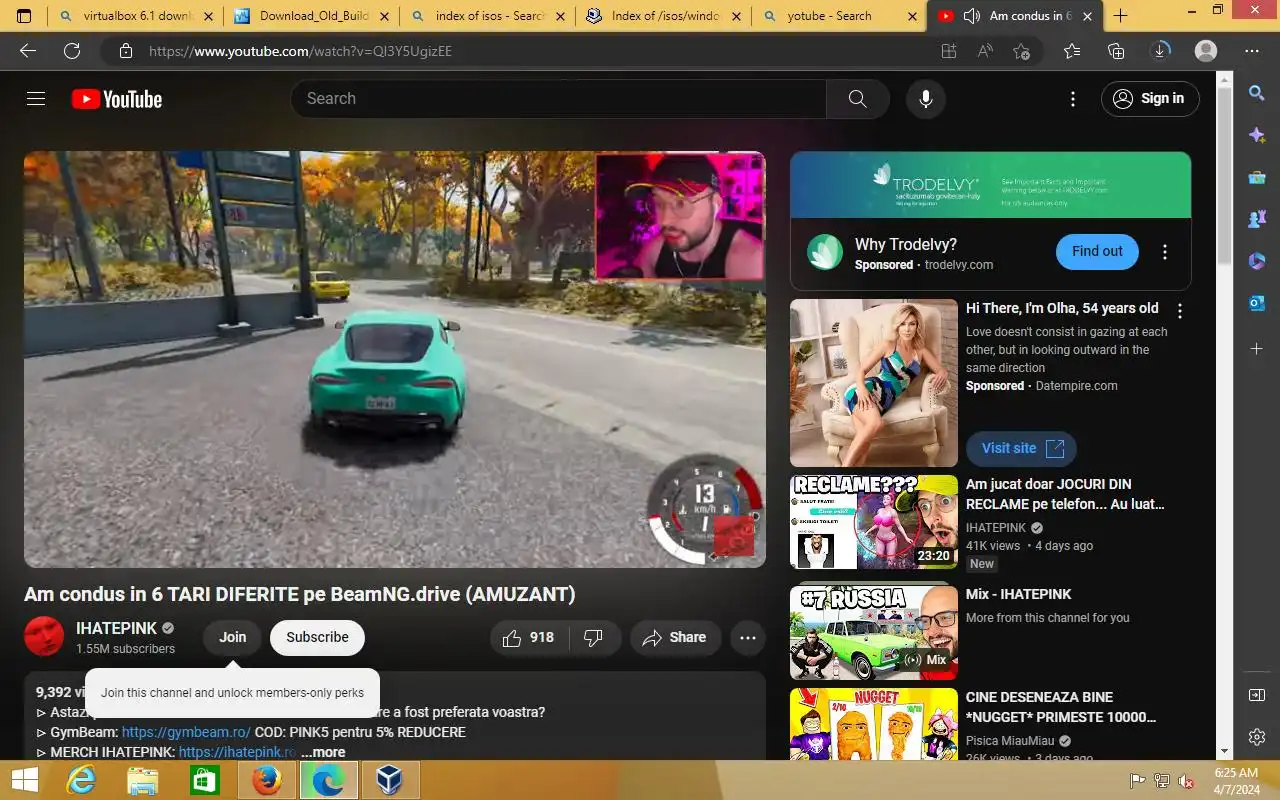Open VirtualBox from taskbar
The height and width of the screenshot is (800, 1280).
390,780
